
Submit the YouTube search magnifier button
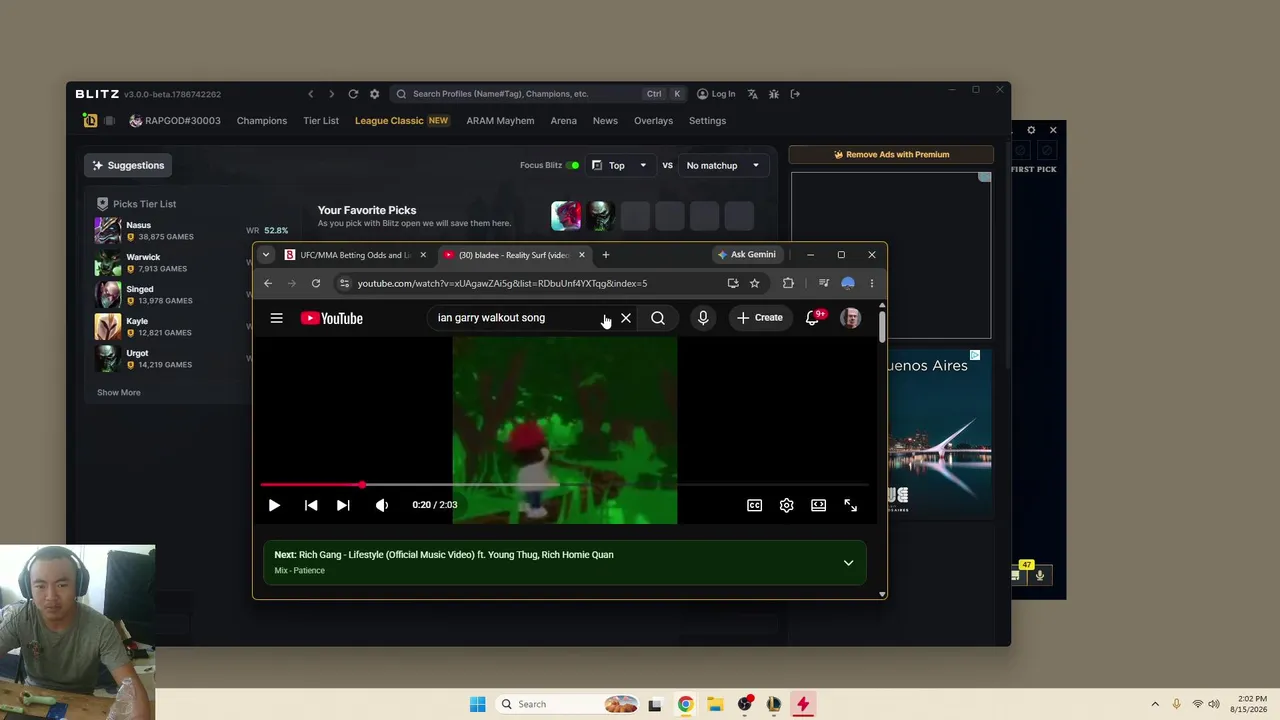[658, 318]
